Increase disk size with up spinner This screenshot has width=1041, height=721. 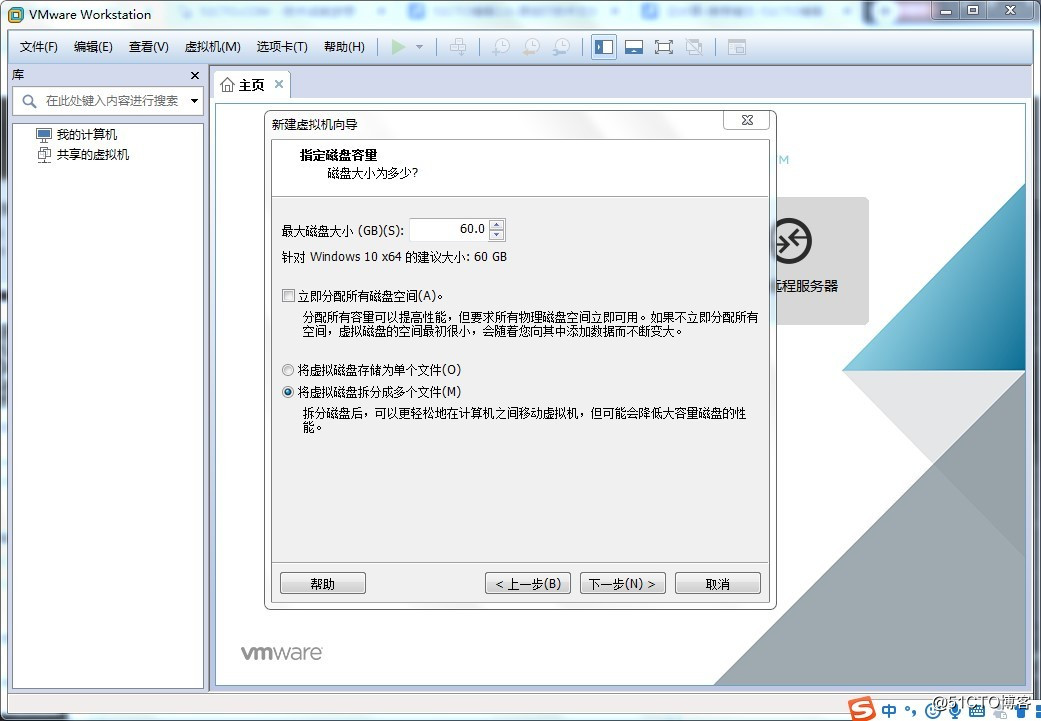497,224
